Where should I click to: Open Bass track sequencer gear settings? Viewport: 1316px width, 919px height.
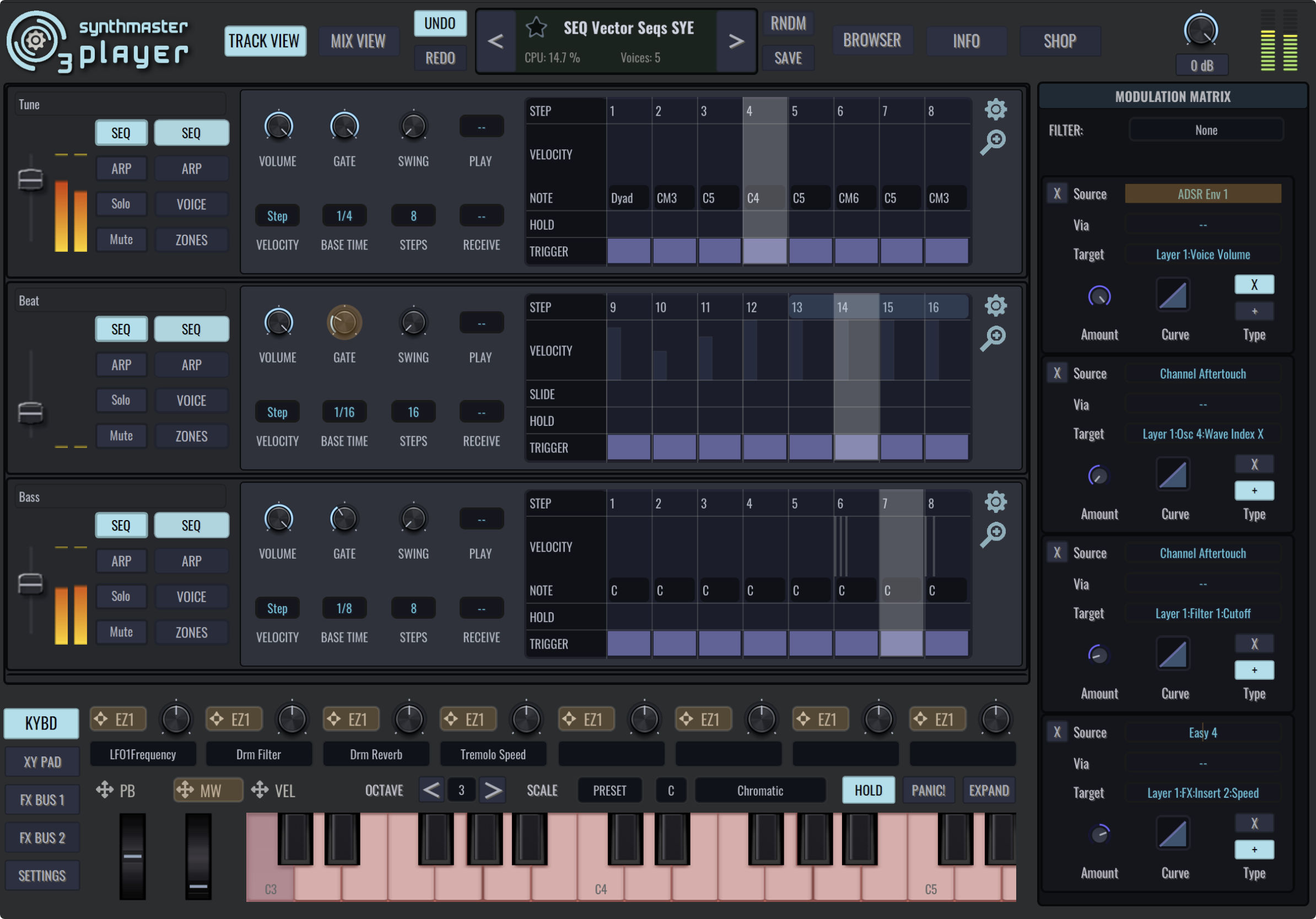[x=996, y=502]
